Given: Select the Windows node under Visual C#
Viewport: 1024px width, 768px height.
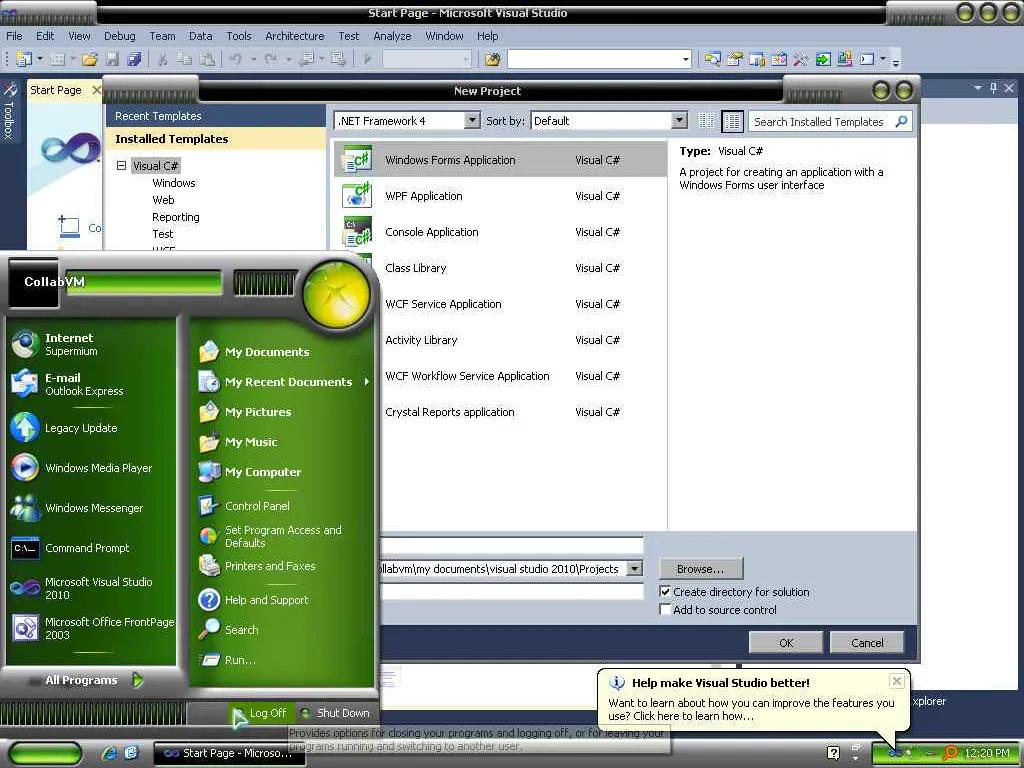Looking at the screenshot, I should 174,183.
